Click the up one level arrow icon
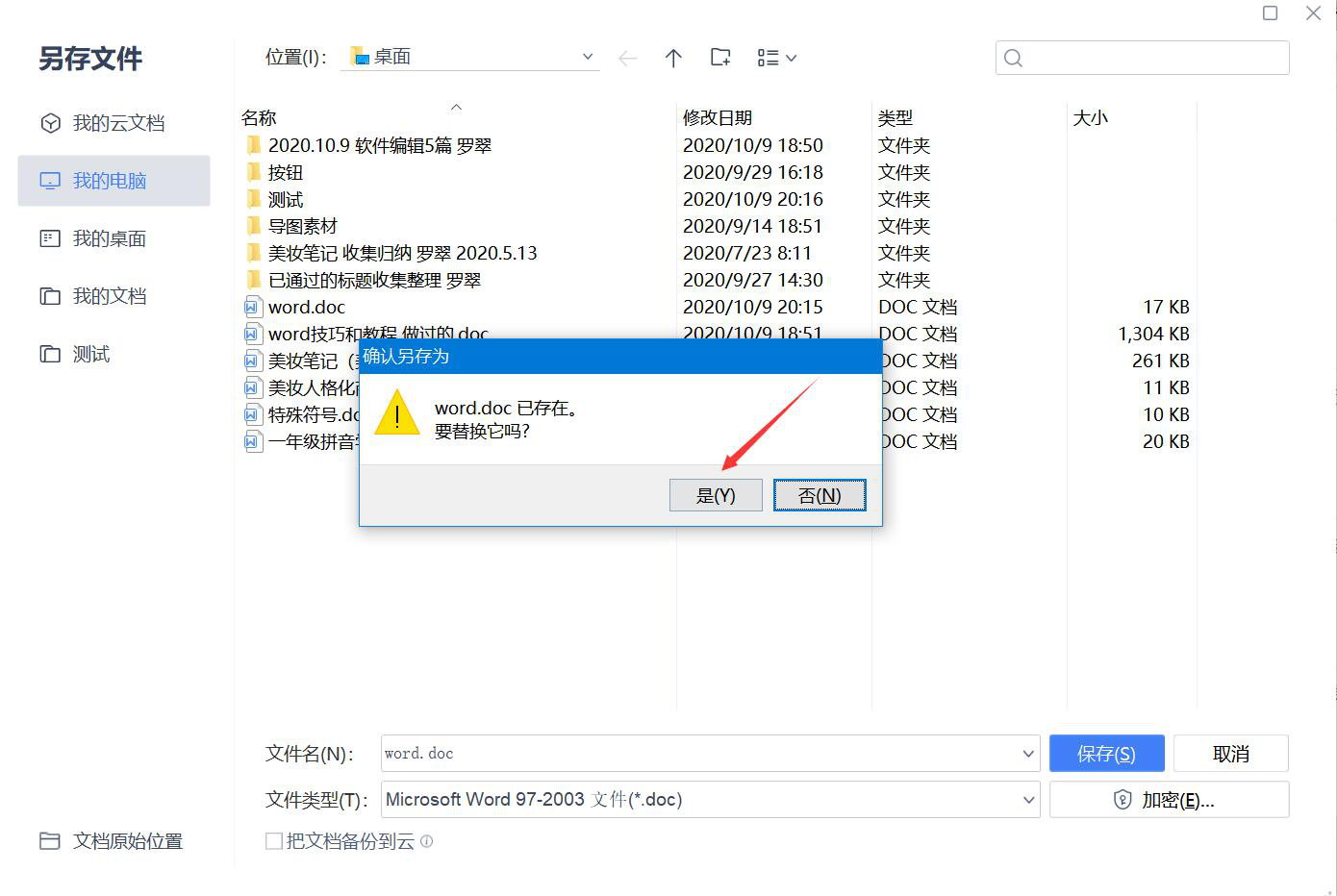 tap(673, 58)
